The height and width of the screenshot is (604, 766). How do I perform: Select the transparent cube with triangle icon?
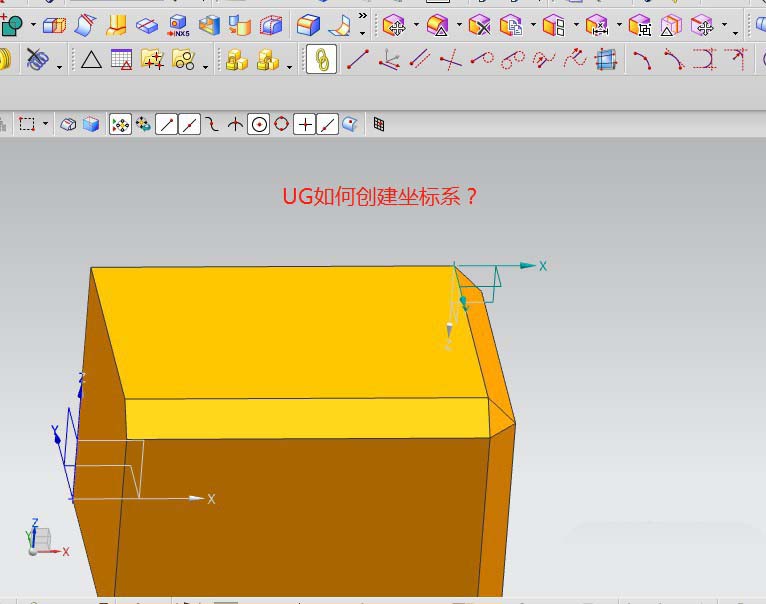click(671, 25)
